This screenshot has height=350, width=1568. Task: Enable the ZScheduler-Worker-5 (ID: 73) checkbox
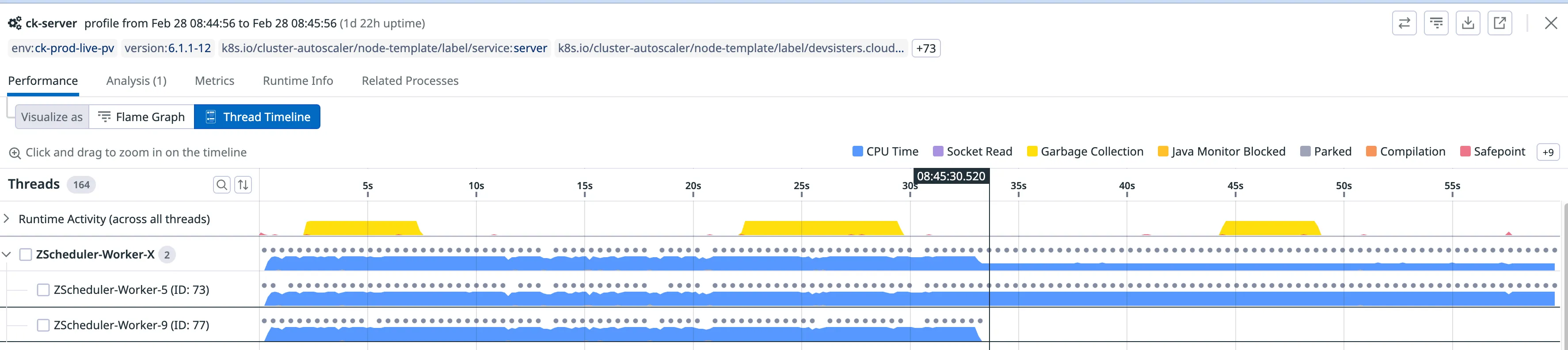click(43, 290)
